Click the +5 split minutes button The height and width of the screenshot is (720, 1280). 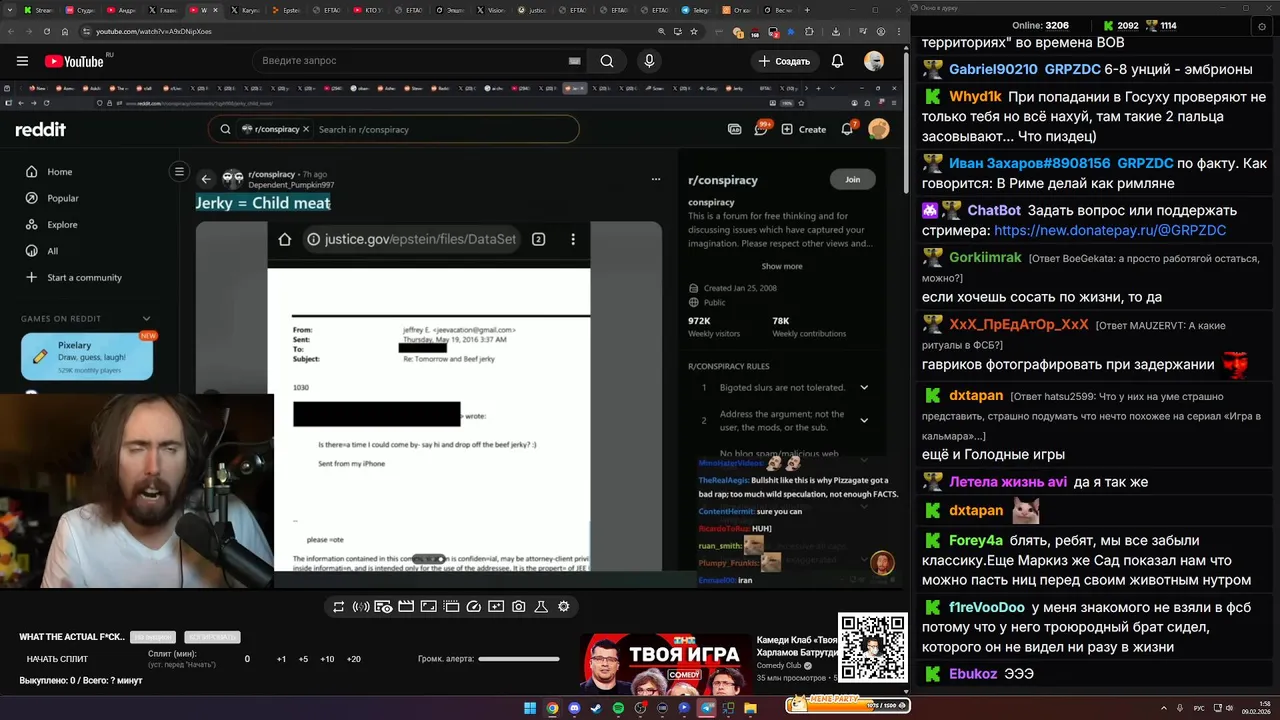pyautogui.click(x=303, y=659)
